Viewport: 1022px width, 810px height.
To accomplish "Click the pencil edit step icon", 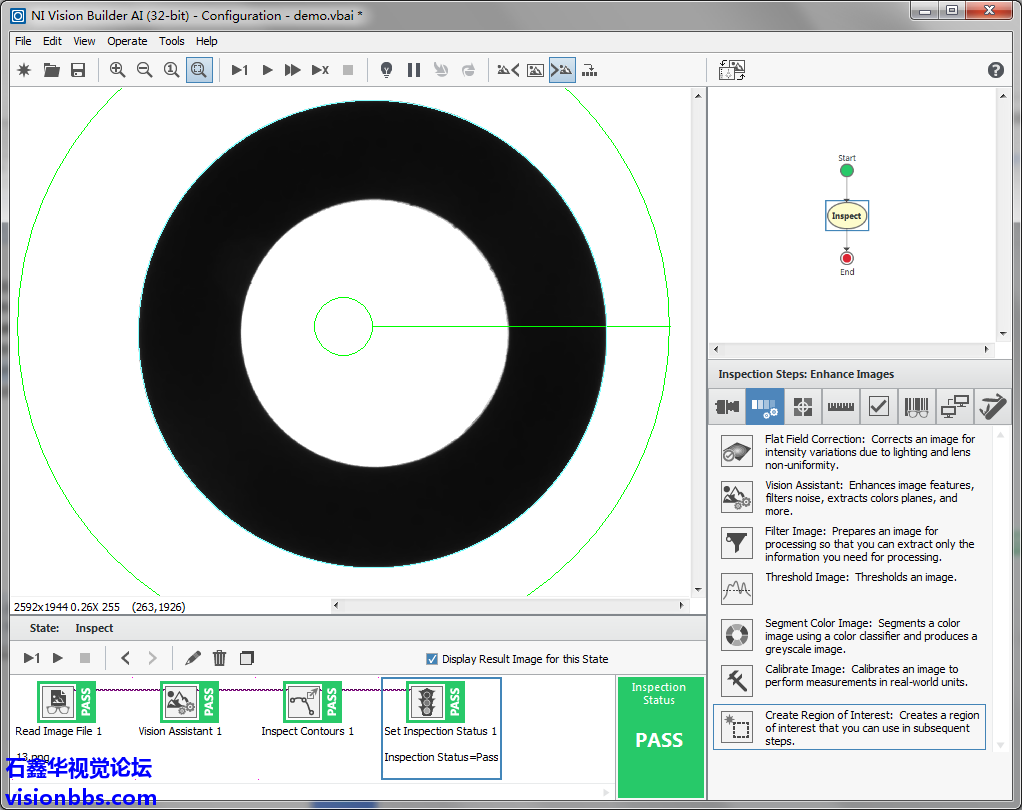I will [193, 658].
